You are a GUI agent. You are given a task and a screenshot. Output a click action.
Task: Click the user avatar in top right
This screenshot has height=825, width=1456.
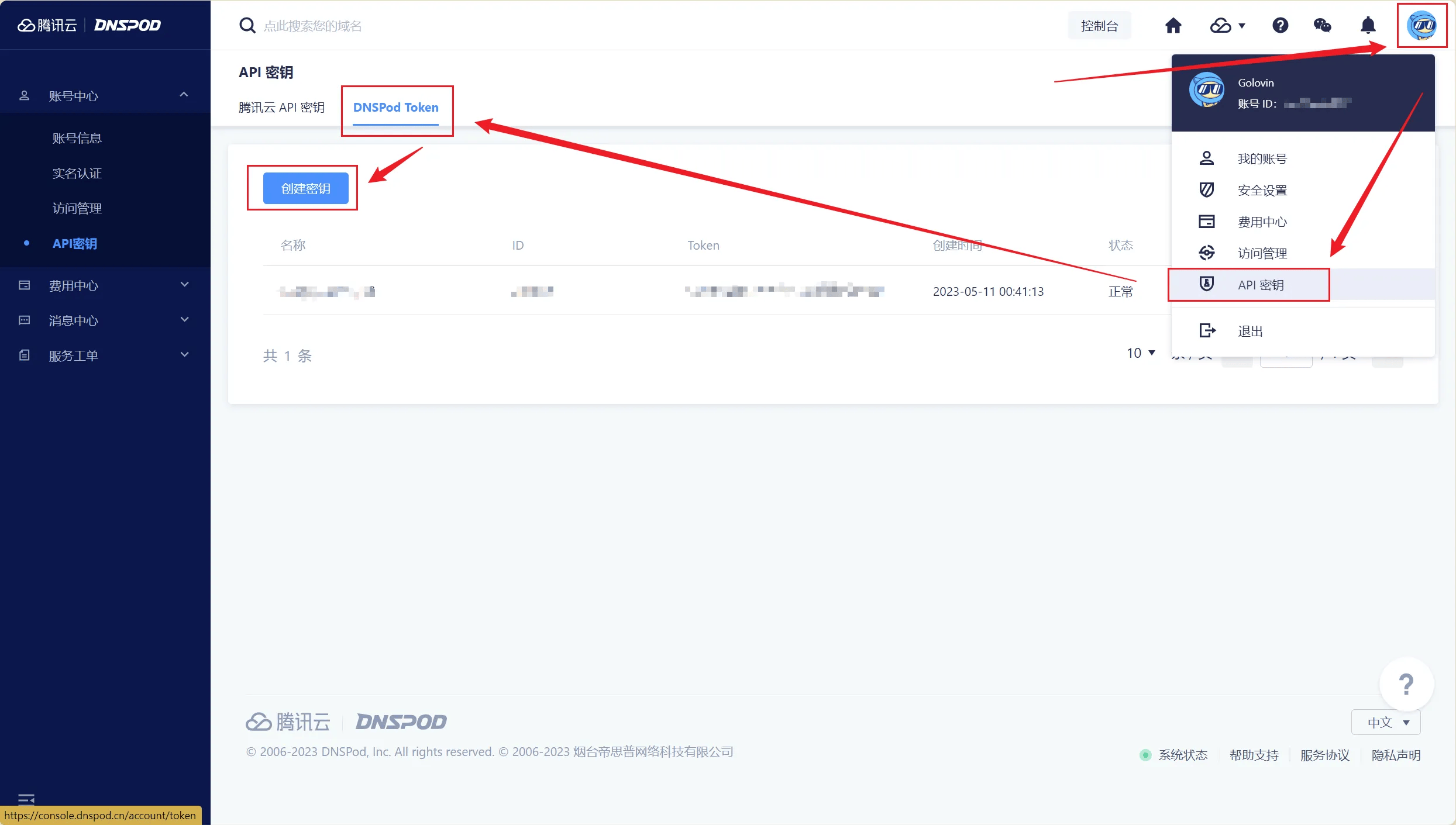pos(1421,26)
